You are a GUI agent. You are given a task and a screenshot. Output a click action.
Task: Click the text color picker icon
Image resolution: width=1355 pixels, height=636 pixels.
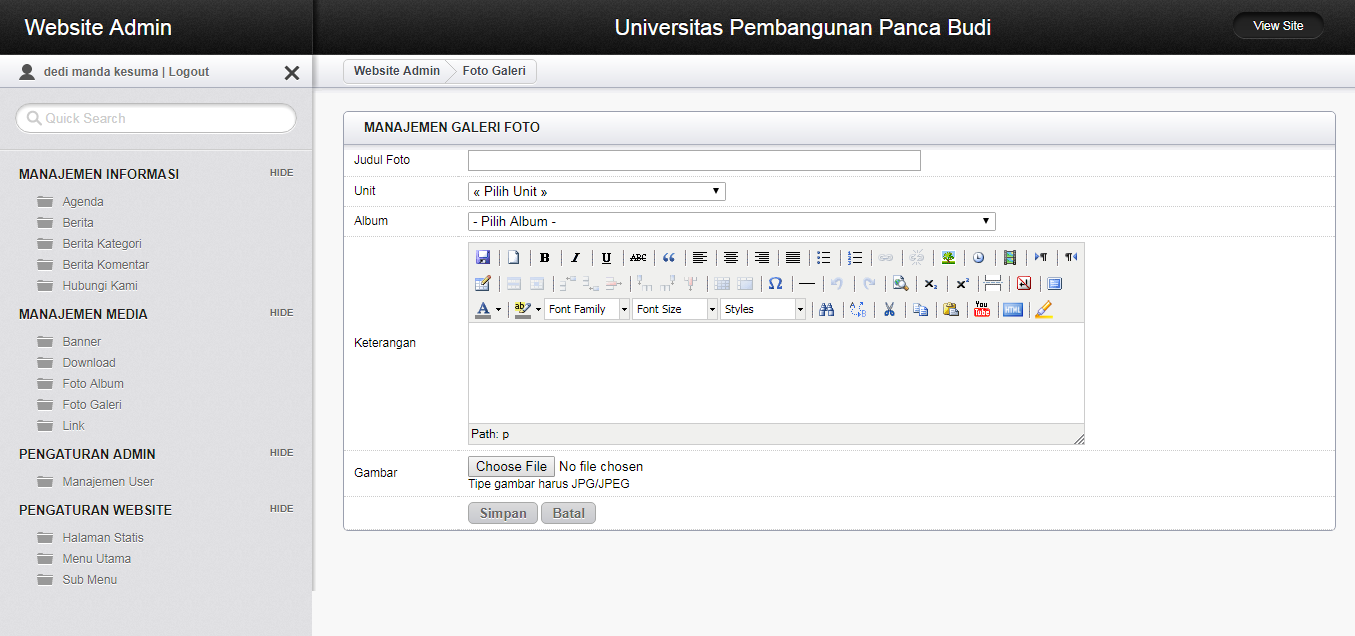(x=483, y=309)
